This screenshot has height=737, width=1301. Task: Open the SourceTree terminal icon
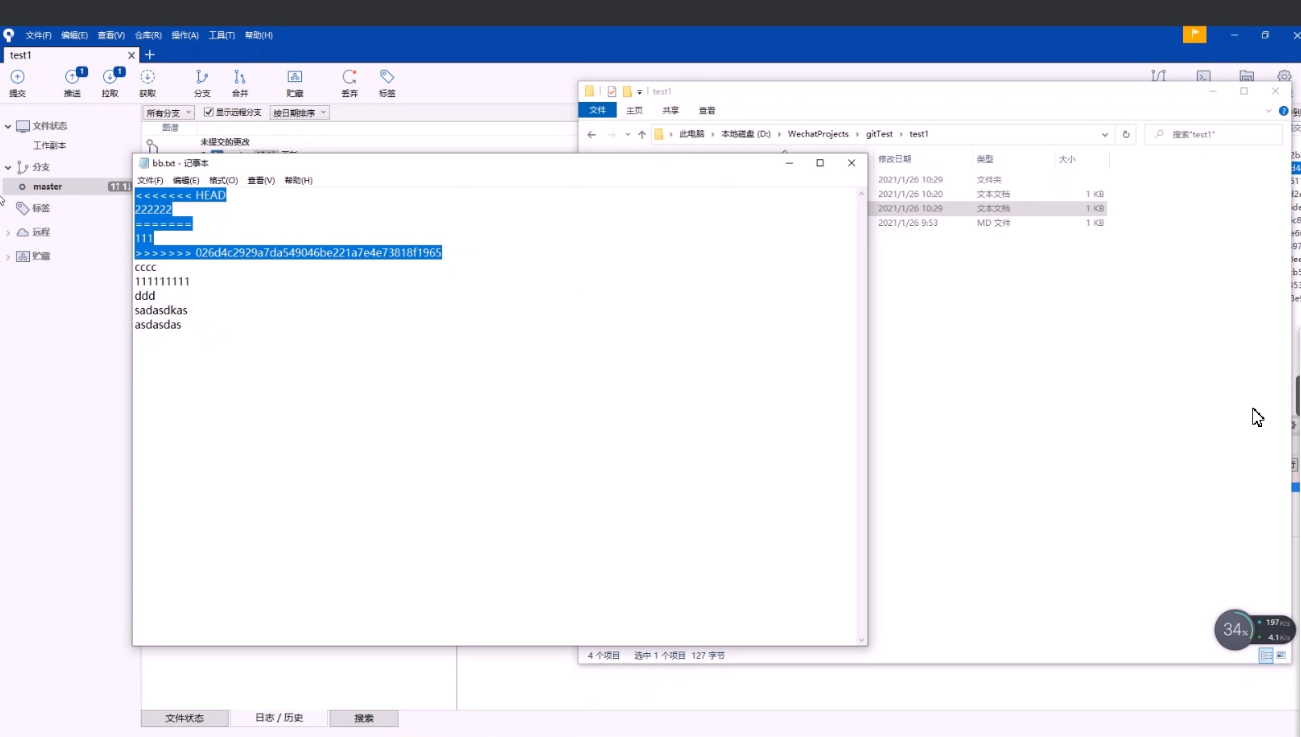click(1204, 76)
